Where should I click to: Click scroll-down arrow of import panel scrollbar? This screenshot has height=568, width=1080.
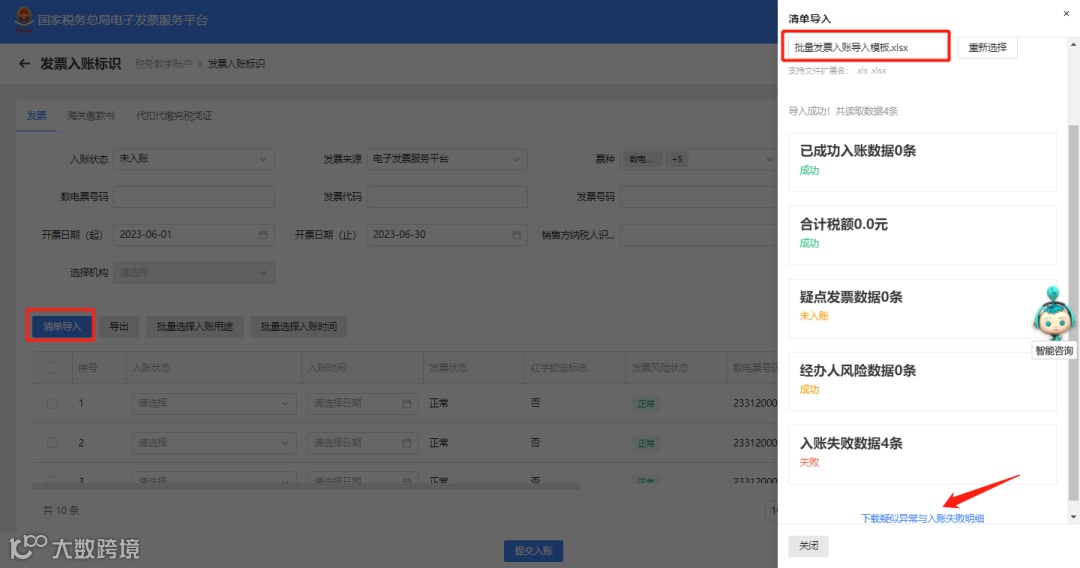(1072, 517)
